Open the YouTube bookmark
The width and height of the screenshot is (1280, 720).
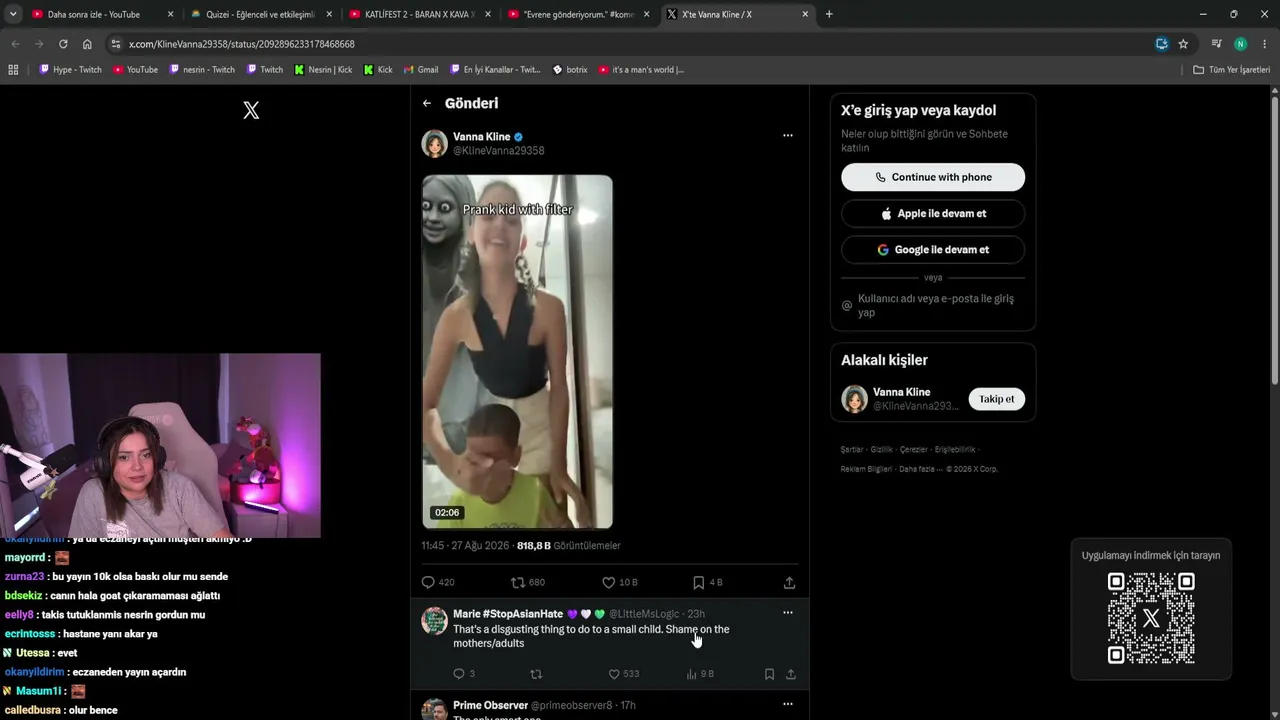pos(135,70)
